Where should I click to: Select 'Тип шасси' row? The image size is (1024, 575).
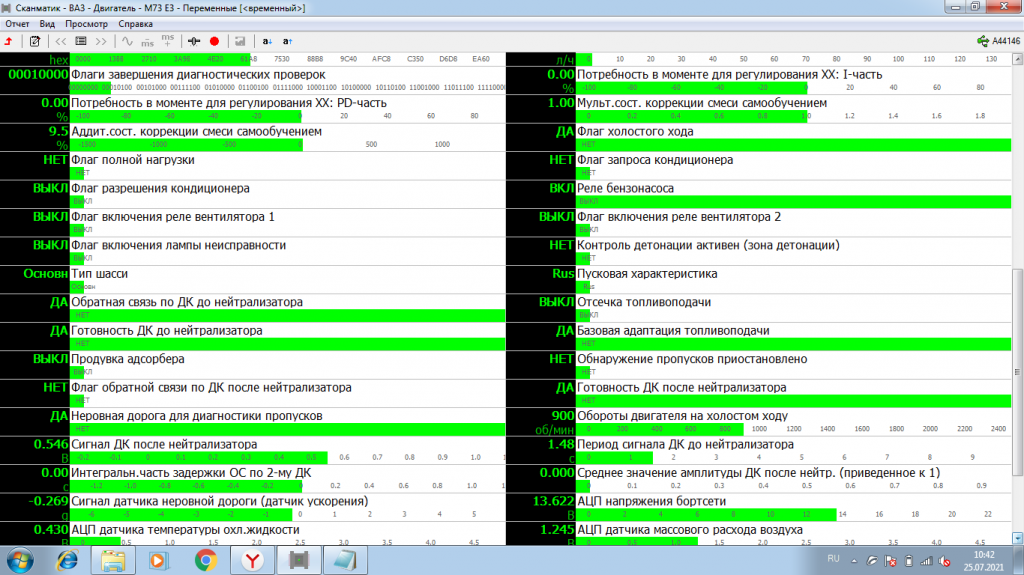(253, 280)
